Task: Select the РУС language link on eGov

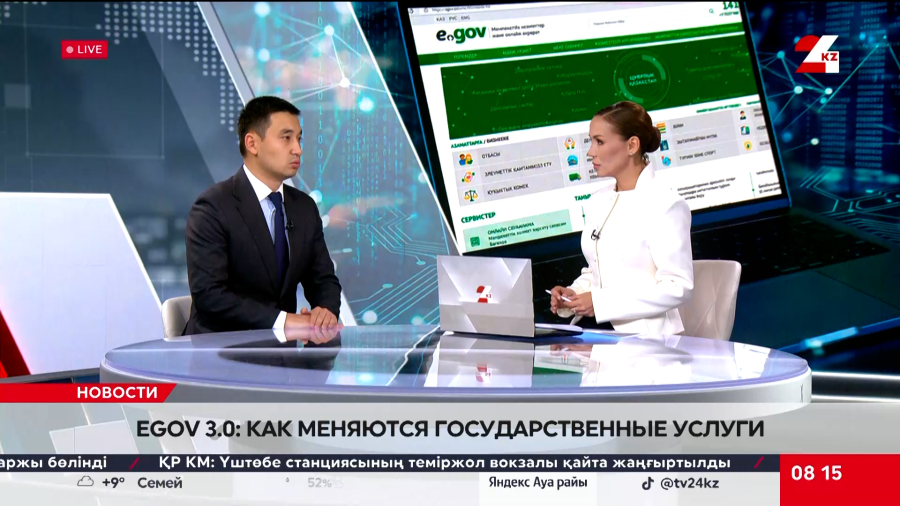Action: pos(453,19)
